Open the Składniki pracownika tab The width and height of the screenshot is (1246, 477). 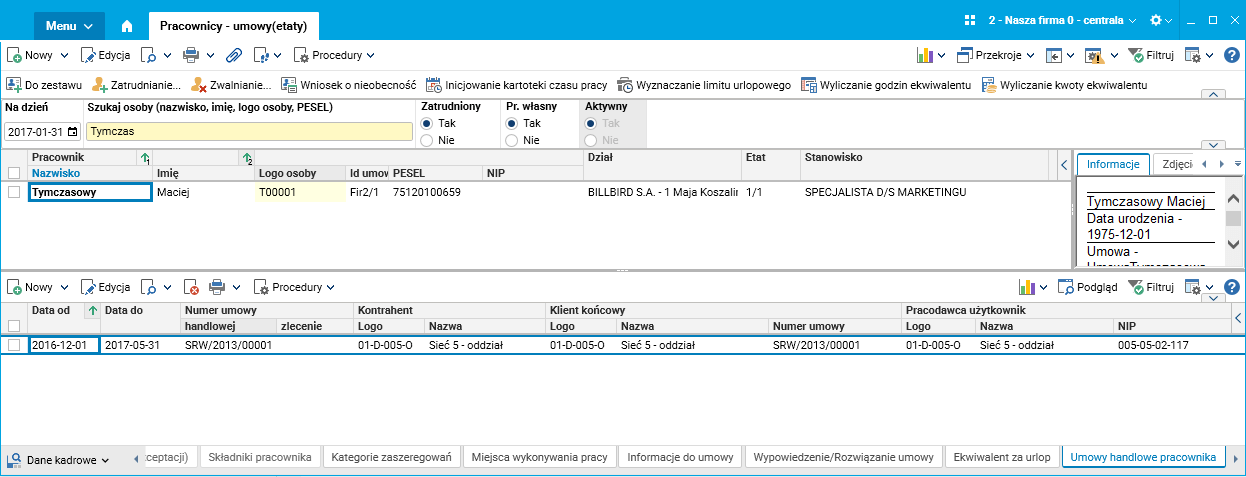[x=262, y=457]
